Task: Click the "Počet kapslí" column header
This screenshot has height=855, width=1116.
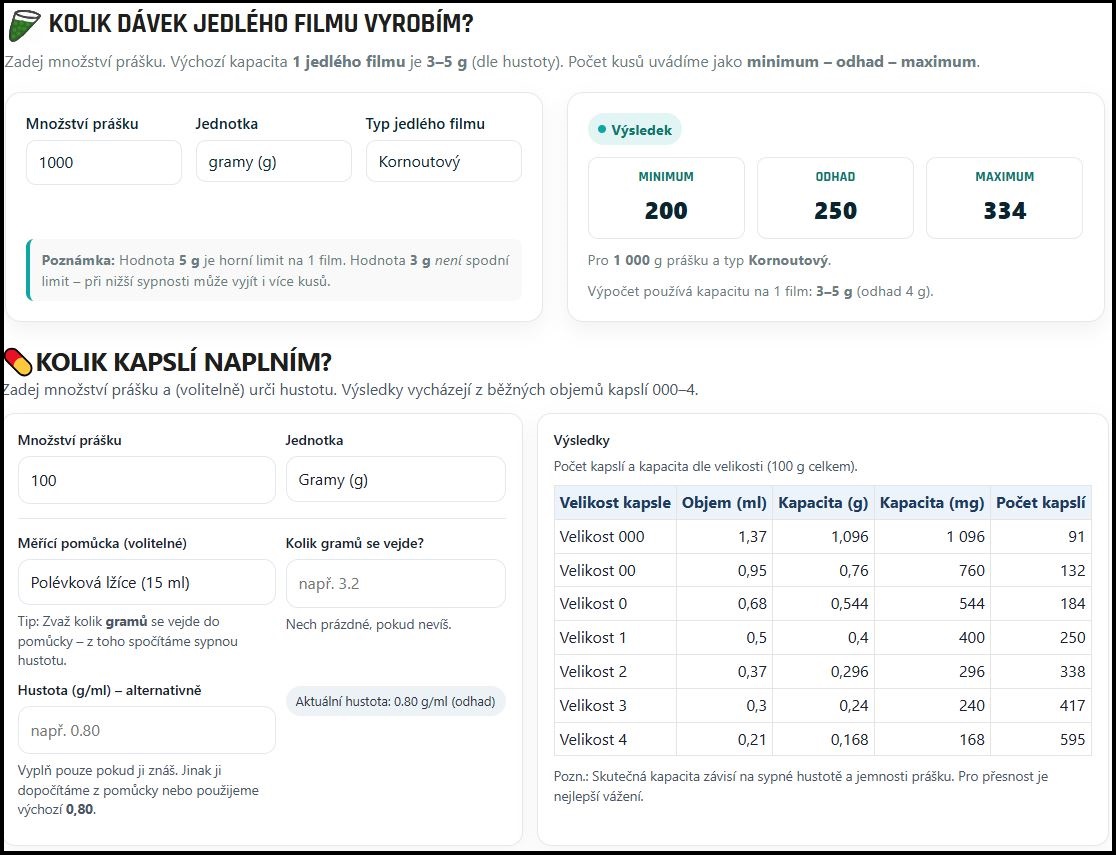Action: pyautogui.click(x=1040, y=503)
